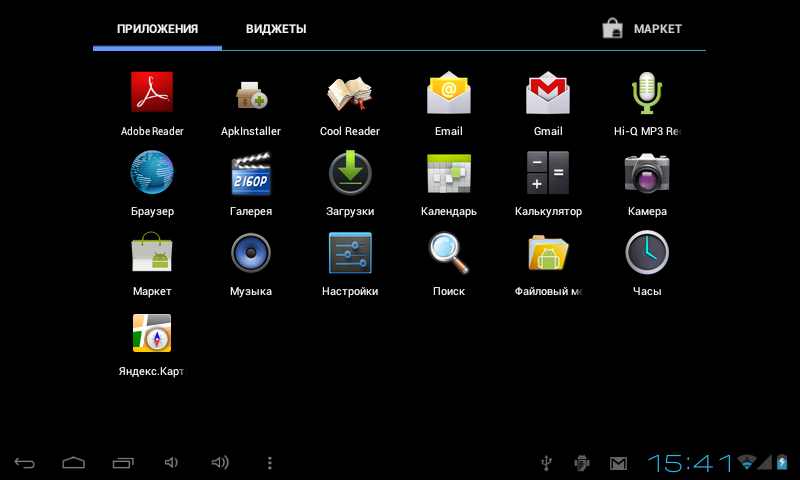This screenshot has width=800, height=480.
Task: Raise volume with the larger speaker button
Action: click(220, 463)
